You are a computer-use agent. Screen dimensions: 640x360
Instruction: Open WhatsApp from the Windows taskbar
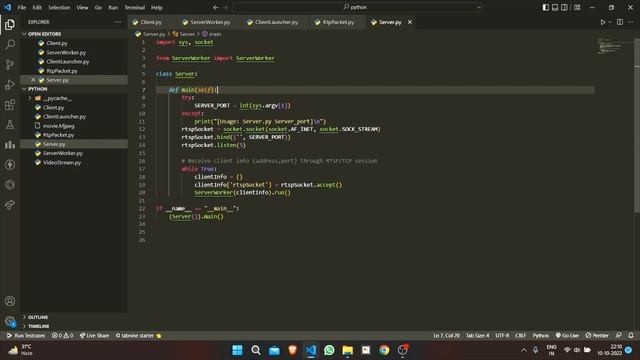click(x=329, y=350)
